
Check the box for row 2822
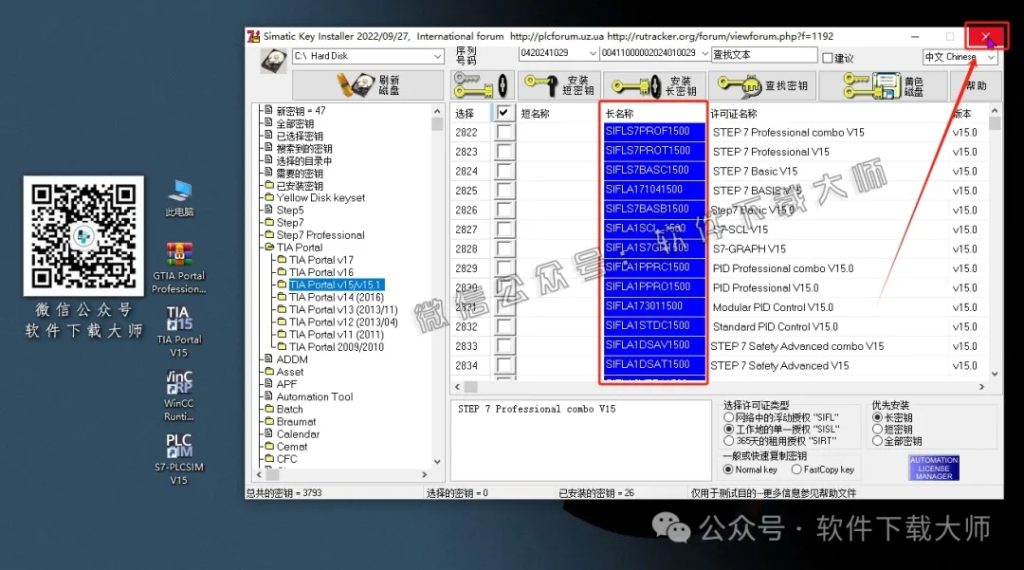[x=504, y=132]
